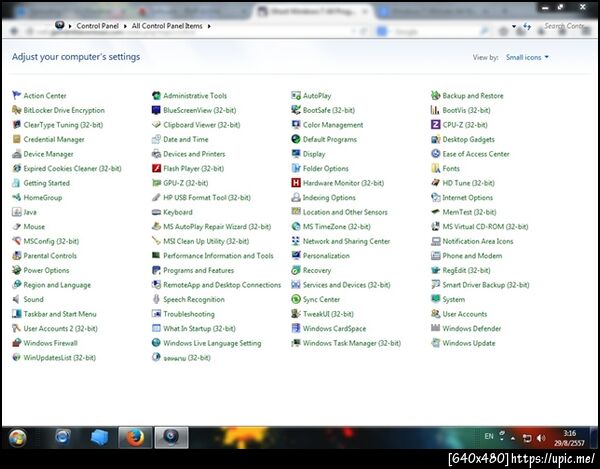Open WinUpdatesList (32-bit) link
The width and height of the screenshot is (600, 469).
(60, 357)
